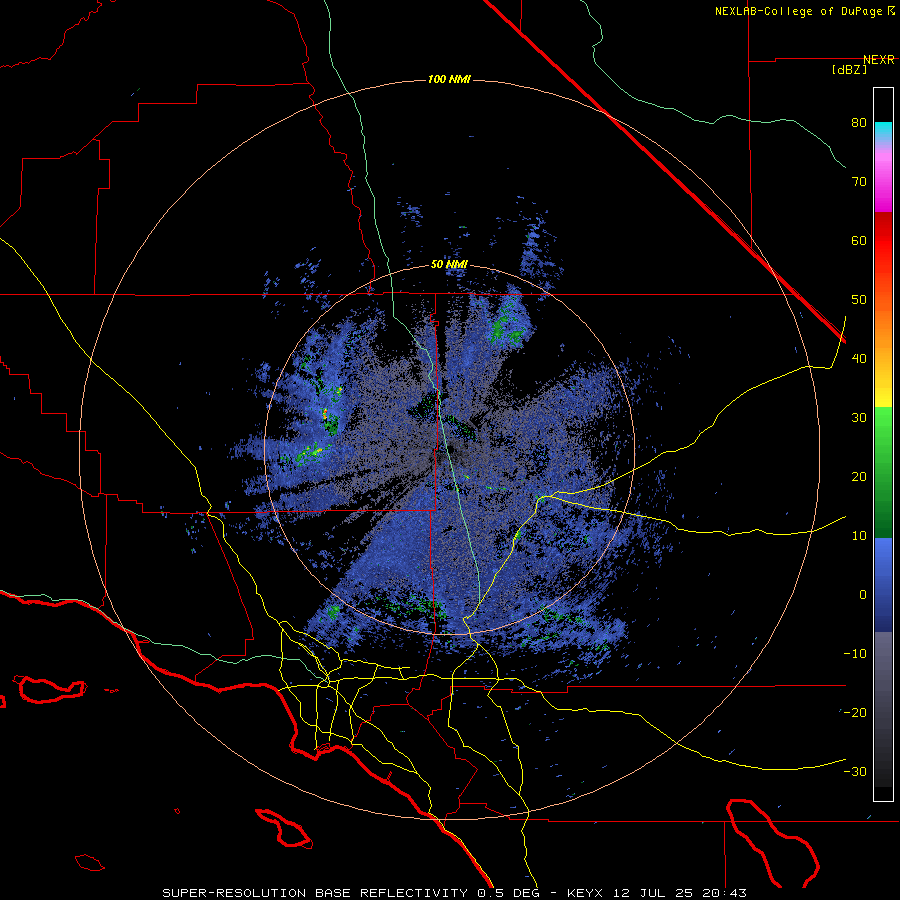Click the 80 dBZ scale value
Screen dimensions: 900x900
coord(859,123)
